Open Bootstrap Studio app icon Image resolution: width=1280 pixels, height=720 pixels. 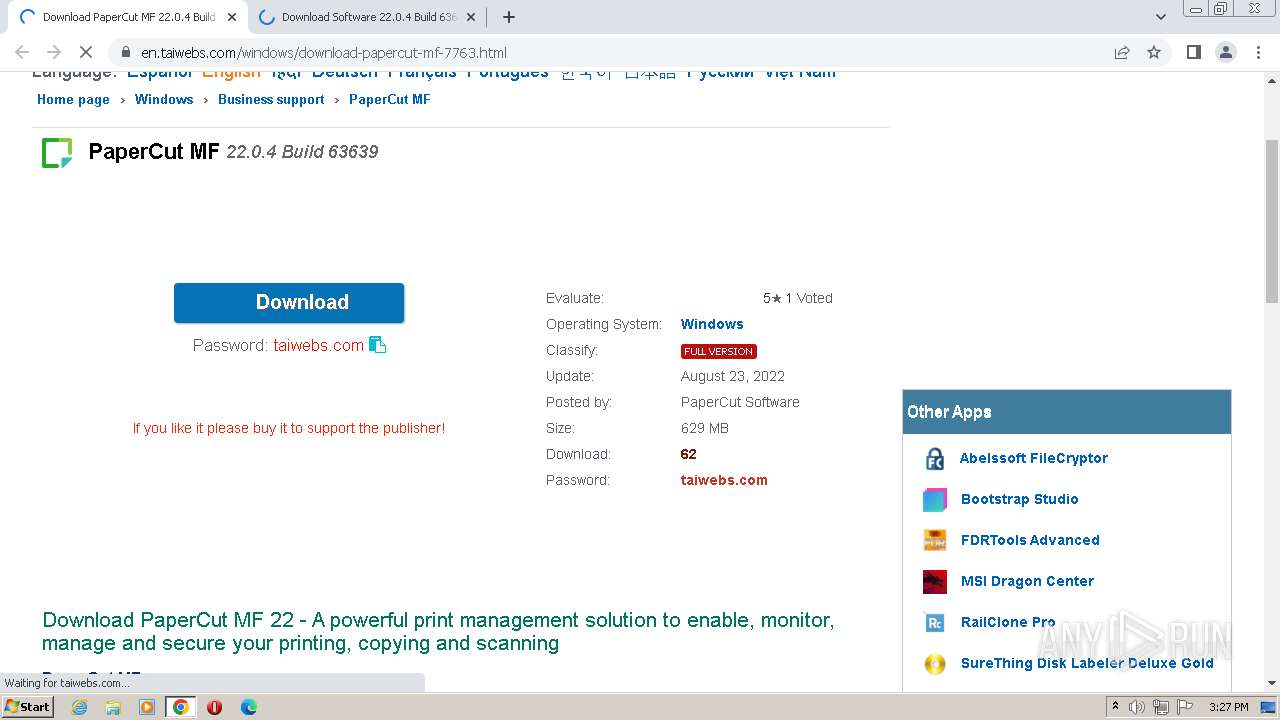coord(935,500)
